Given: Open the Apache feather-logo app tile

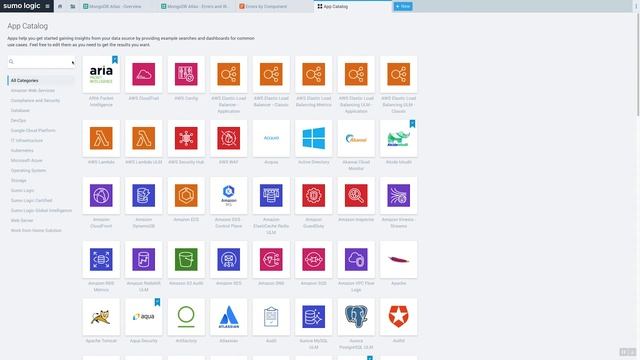Looking at the screenshot, I should pos(398,260).
